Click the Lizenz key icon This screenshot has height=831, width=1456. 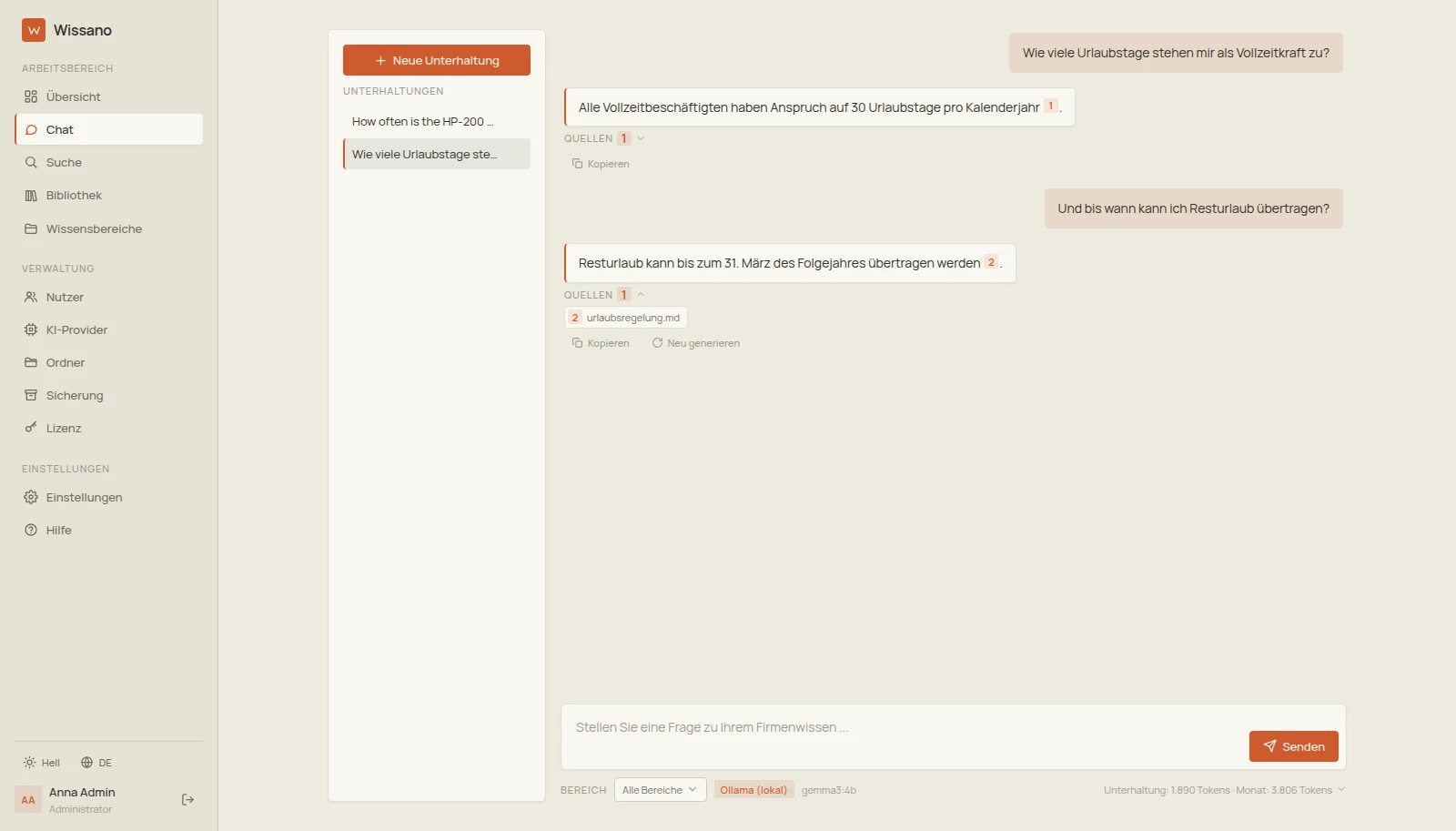31,428
